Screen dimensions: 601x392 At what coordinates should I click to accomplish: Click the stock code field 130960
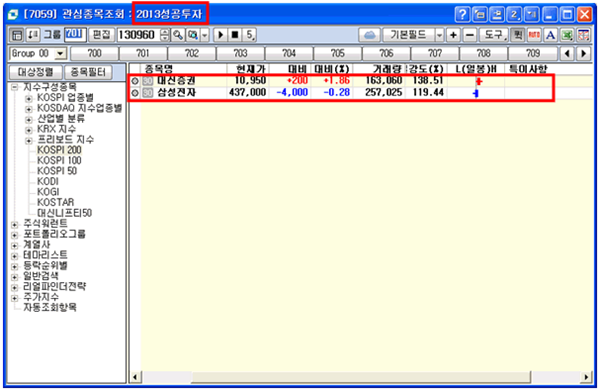[x=138, y=35]
